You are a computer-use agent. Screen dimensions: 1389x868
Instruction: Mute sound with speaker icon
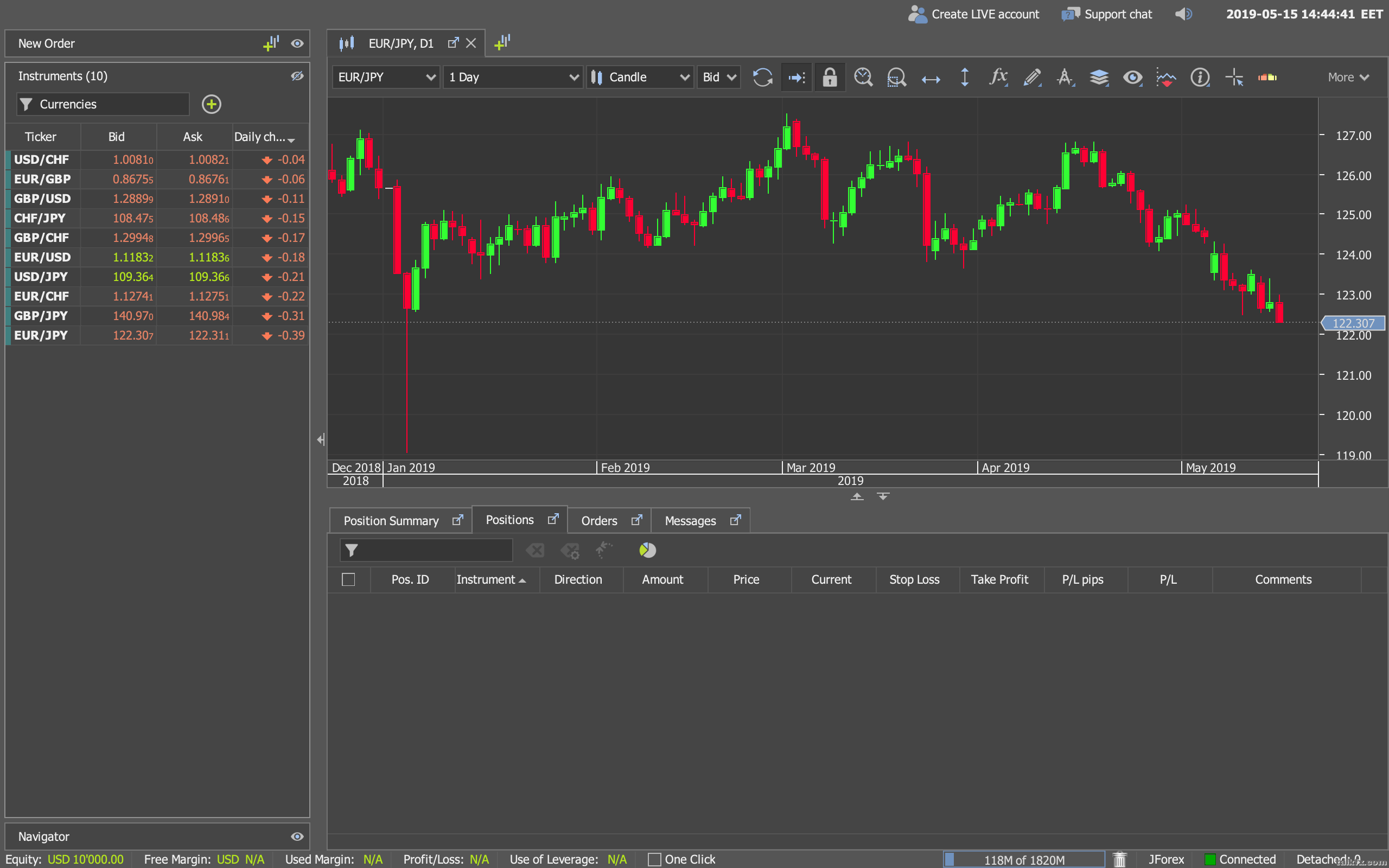[x=1183, y=14]
